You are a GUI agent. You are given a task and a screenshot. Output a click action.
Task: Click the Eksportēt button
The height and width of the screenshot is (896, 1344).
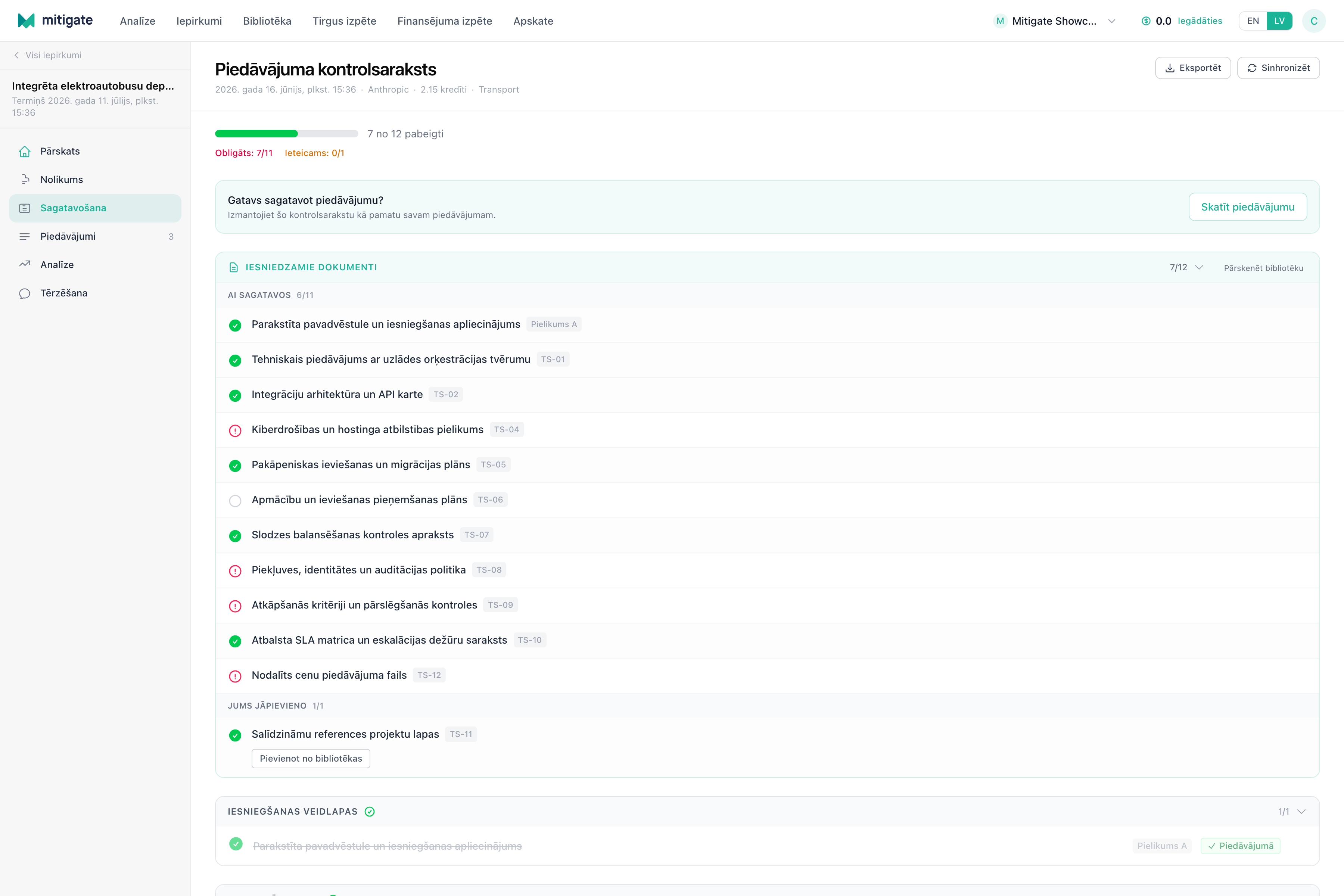[1192, 68]
